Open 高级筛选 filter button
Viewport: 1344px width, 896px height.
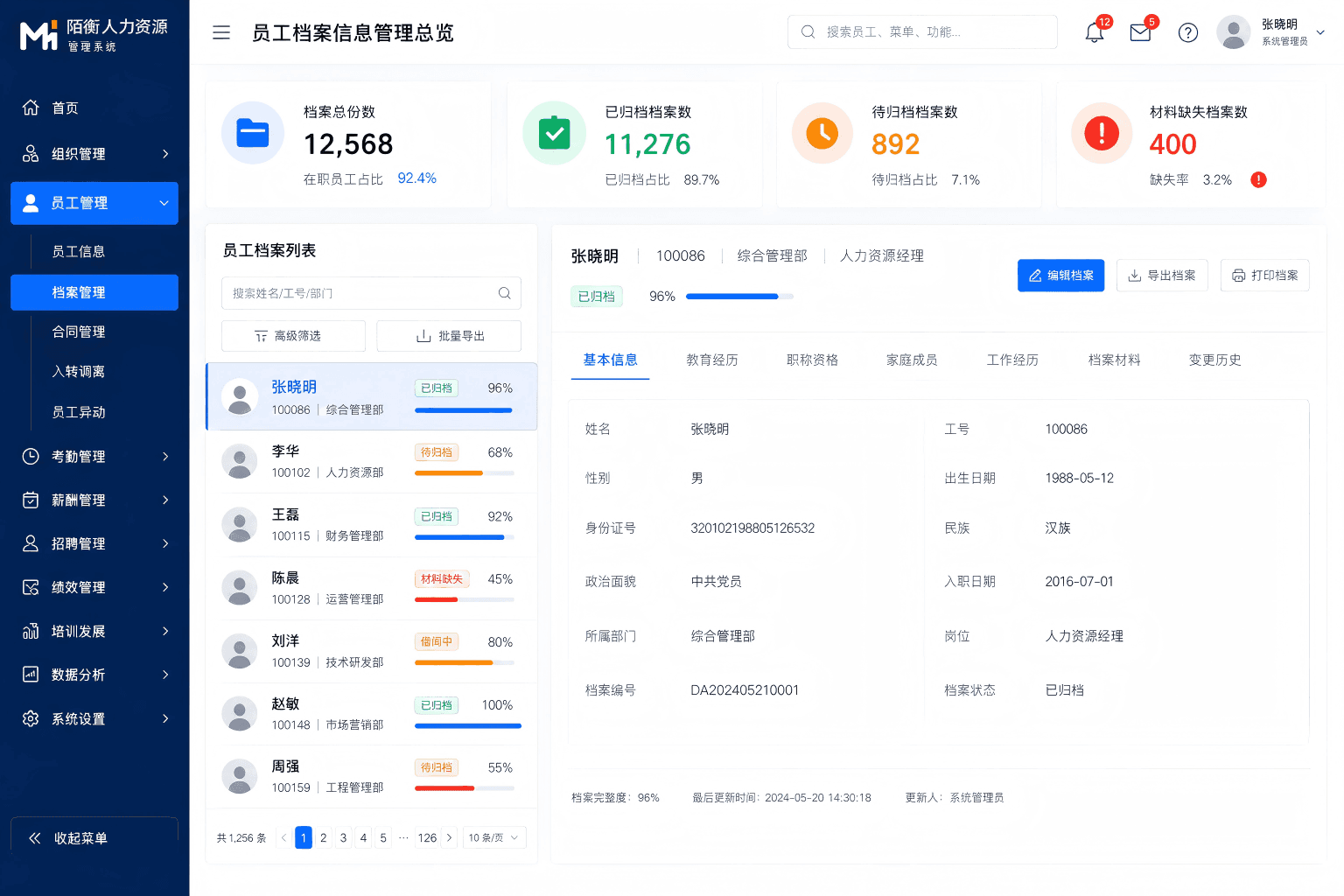tap(293, 336)
